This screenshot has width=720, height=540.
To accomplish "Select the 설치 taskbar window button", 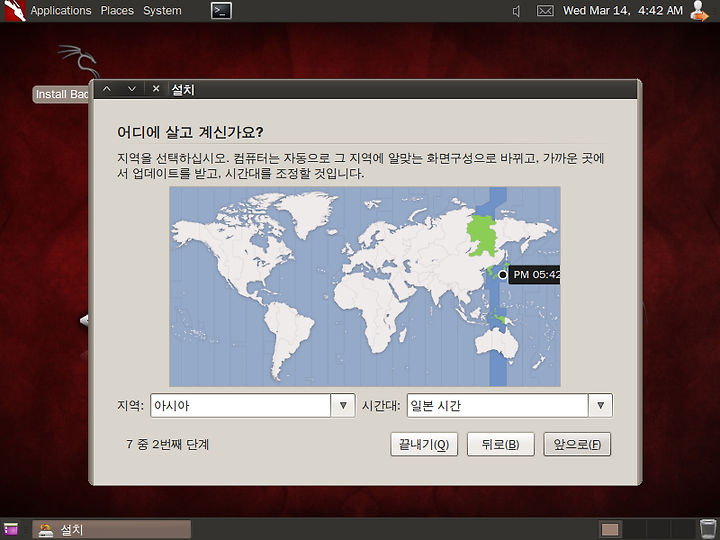I will [111, 529].
